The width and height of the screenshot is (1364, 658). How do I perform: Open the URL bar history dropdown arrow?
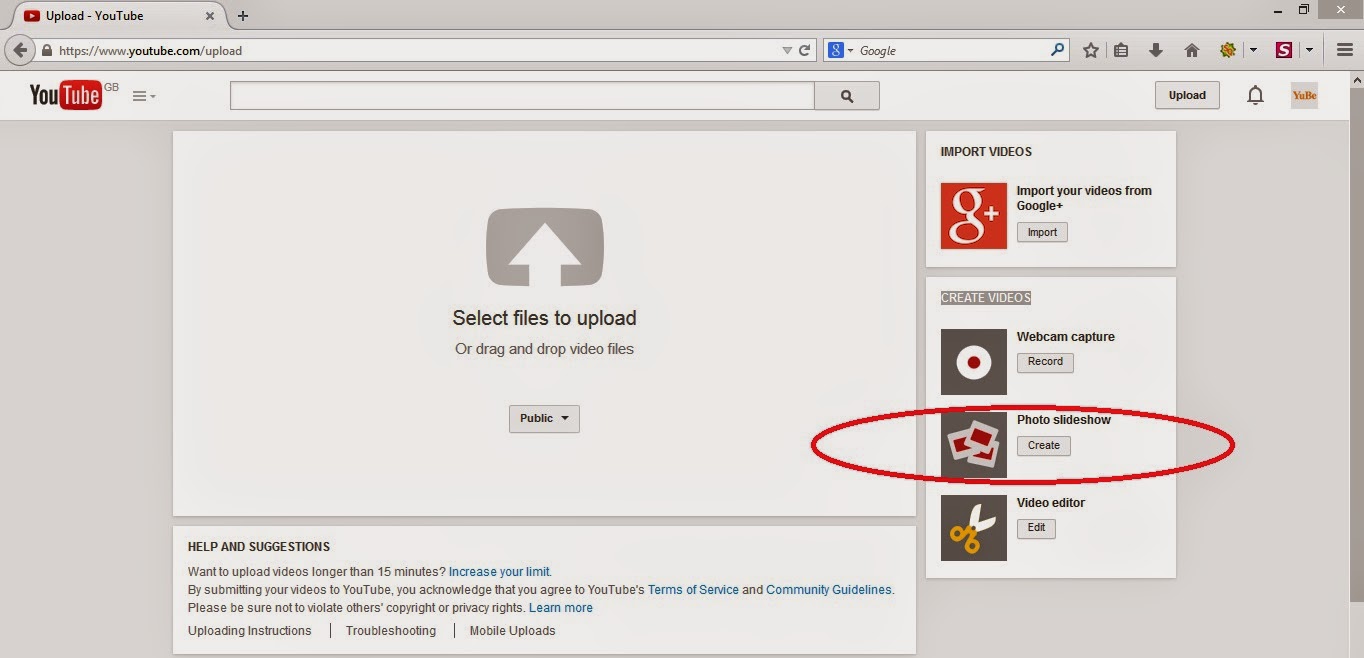(787, 50)
